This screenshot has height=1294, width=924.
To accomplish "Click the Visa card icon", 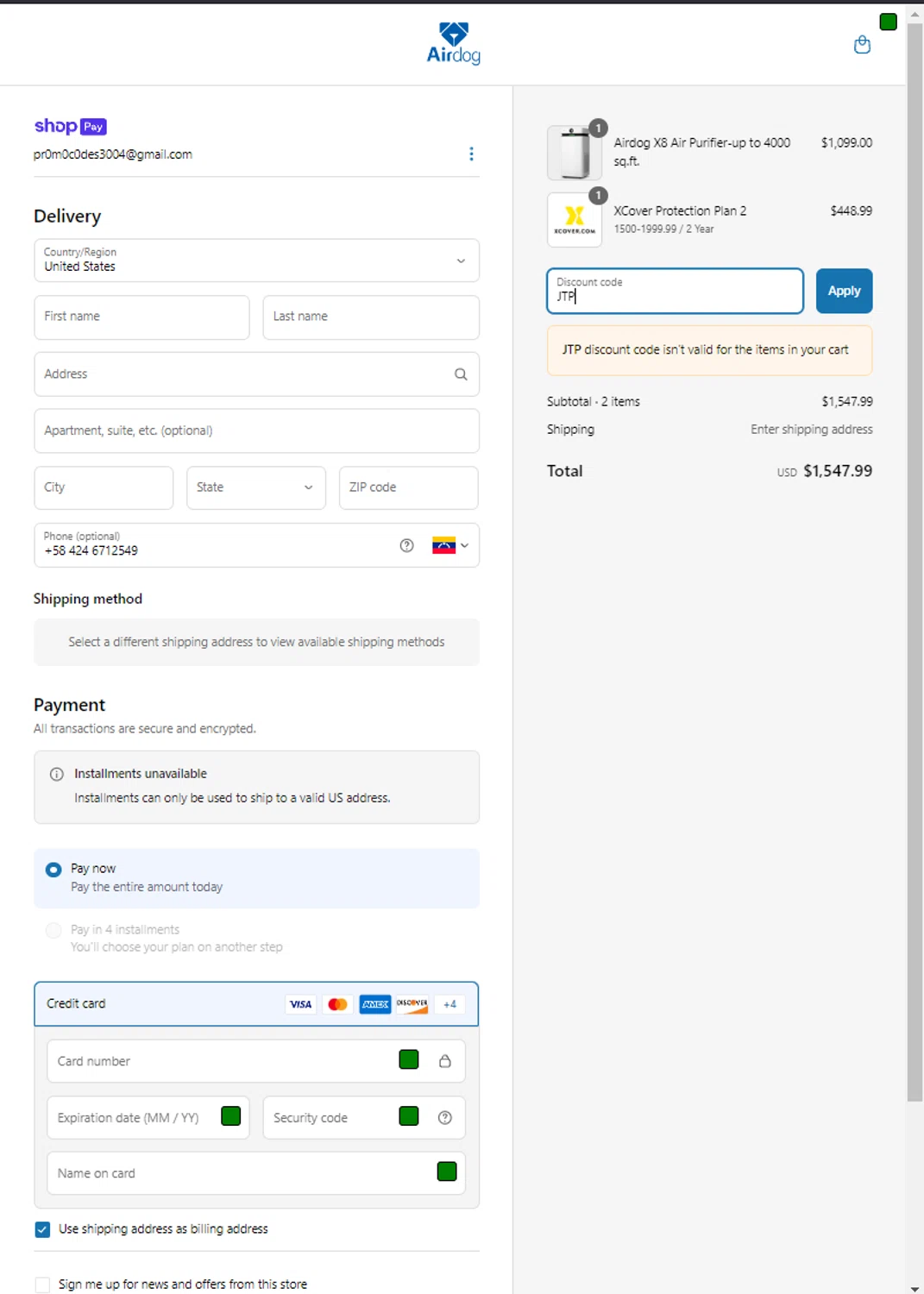I will click(x=300, y=1004).
